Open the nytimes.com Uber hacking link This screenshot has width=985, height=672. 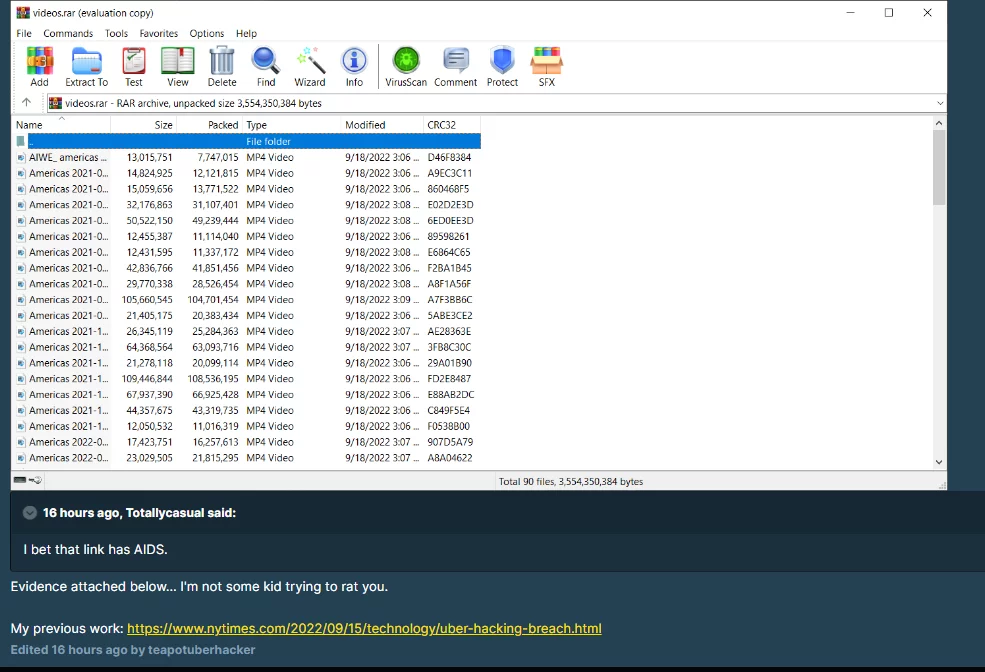pos(364,629)
